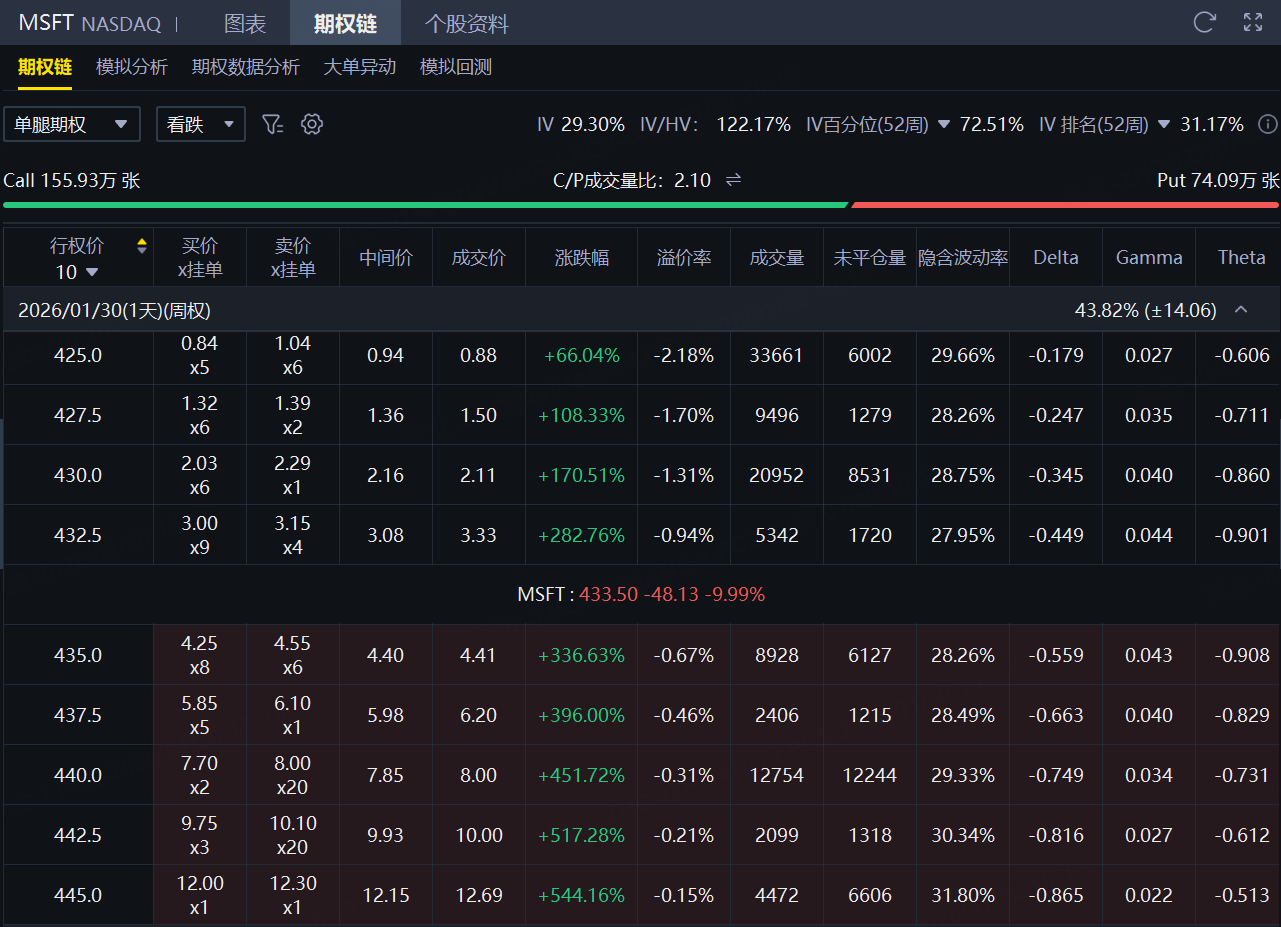Expand the IV排名(52周) period dropdown

[x=1163, y=125]
